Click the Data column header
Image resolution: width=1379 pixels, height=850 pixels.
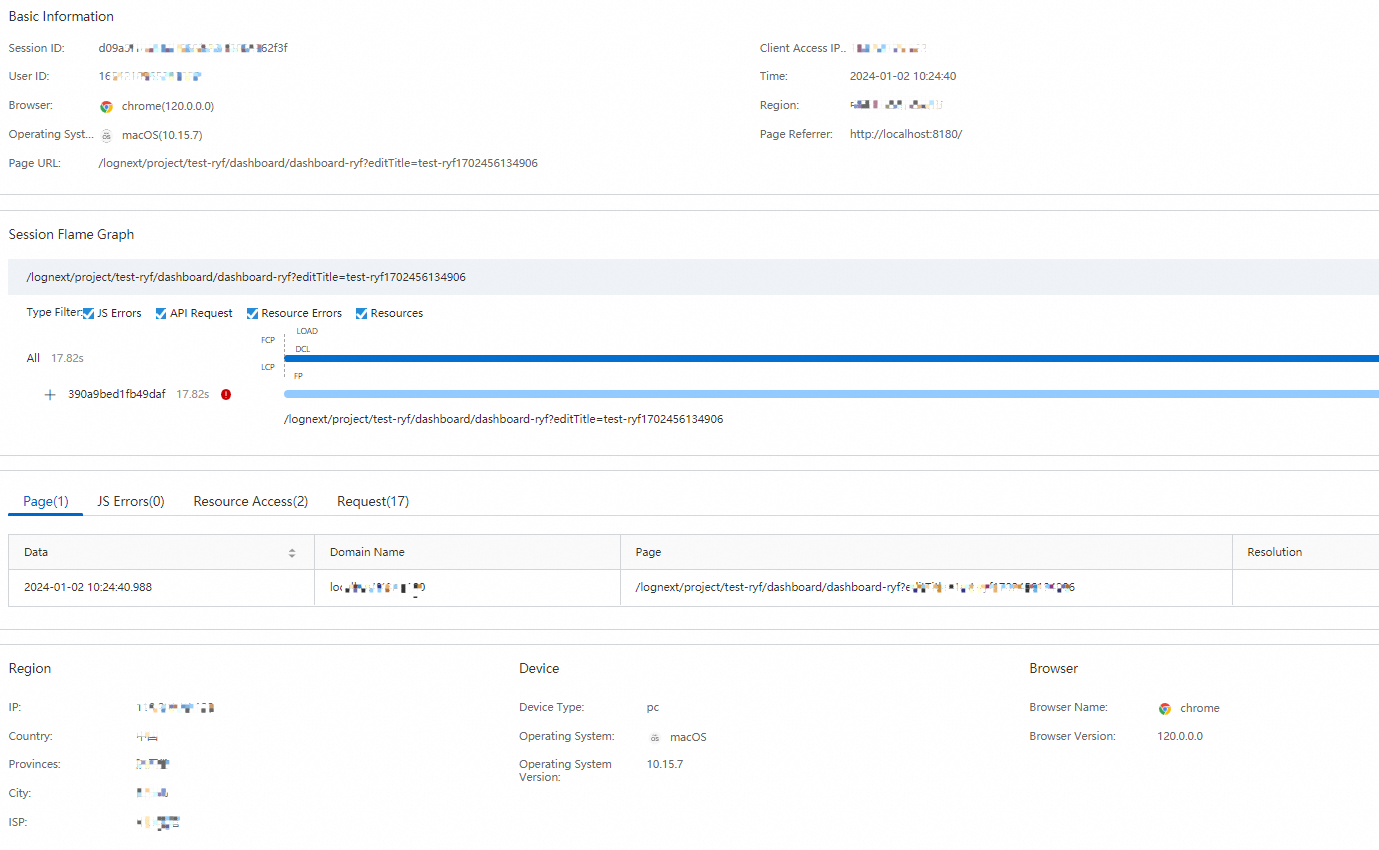[x=161, y=553]
